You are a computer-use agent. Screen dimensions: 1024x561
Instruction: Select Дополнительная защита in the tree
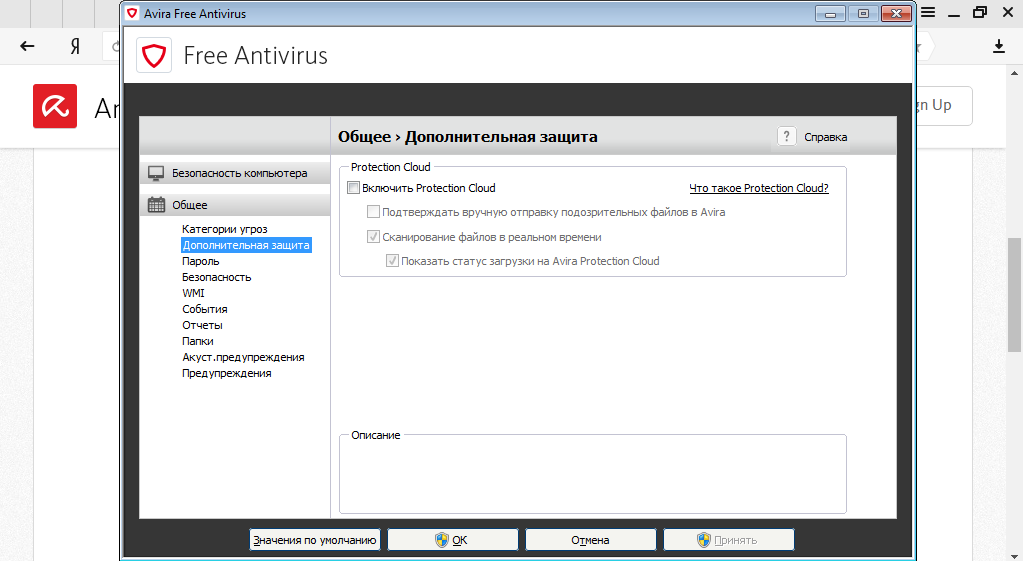246,245
